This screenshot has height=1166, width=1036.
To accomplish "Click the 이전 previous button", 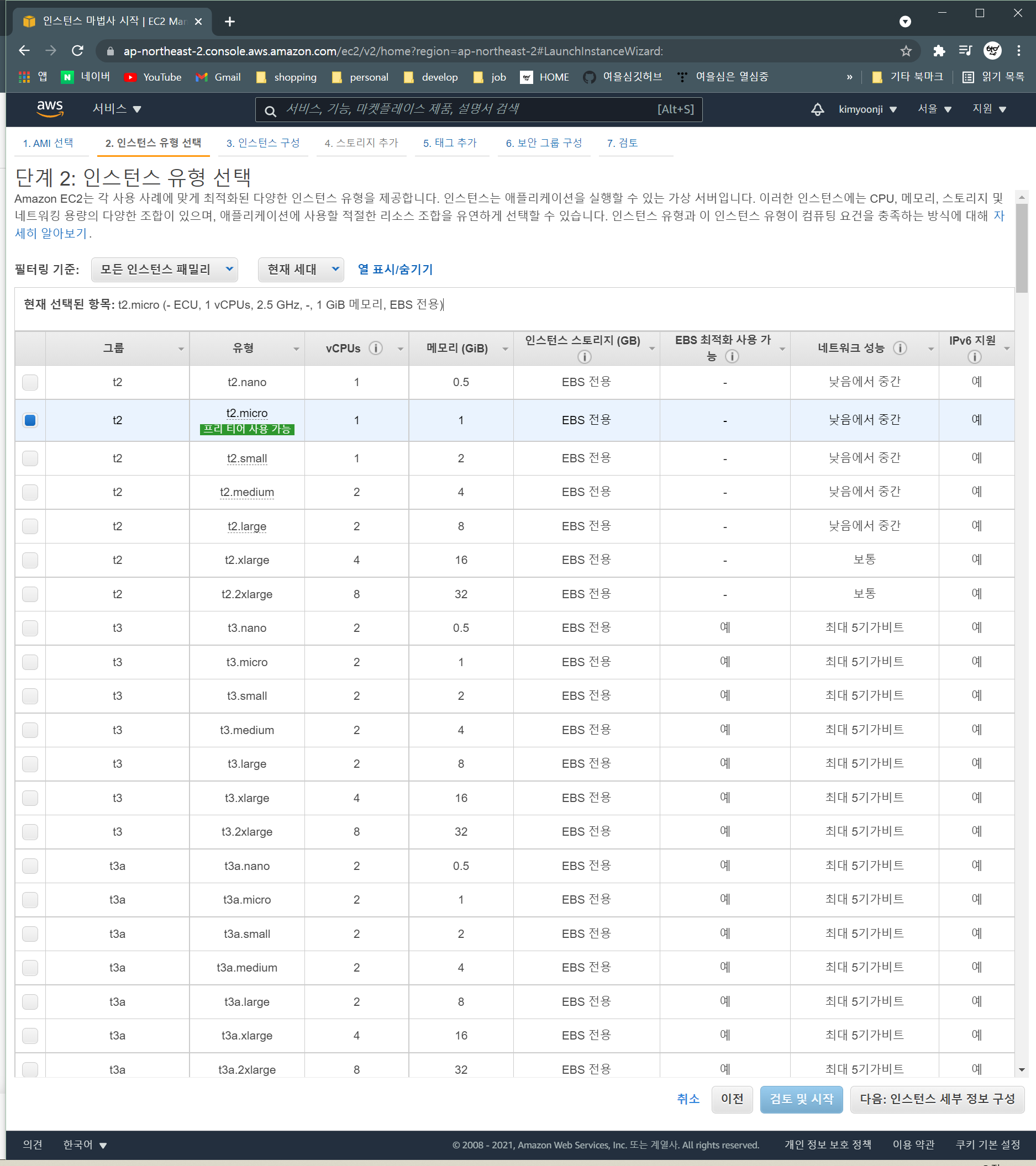I will [732, 1099].
